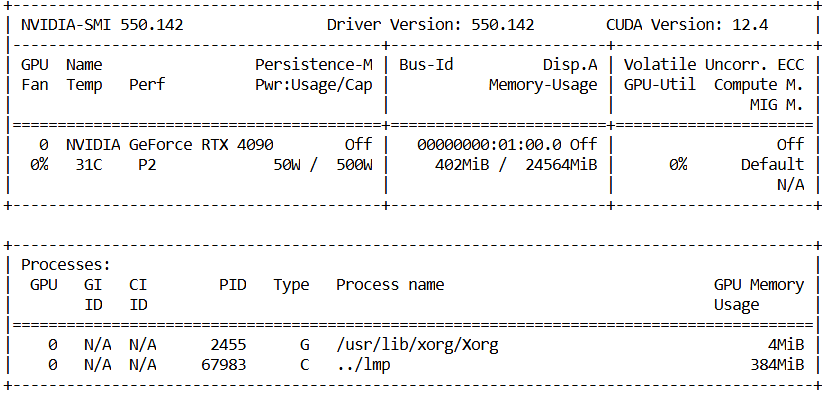Viewport: 834px width, 394px height.
Task: Click the 24564MiB total memory value
Action: coord(561,165)
